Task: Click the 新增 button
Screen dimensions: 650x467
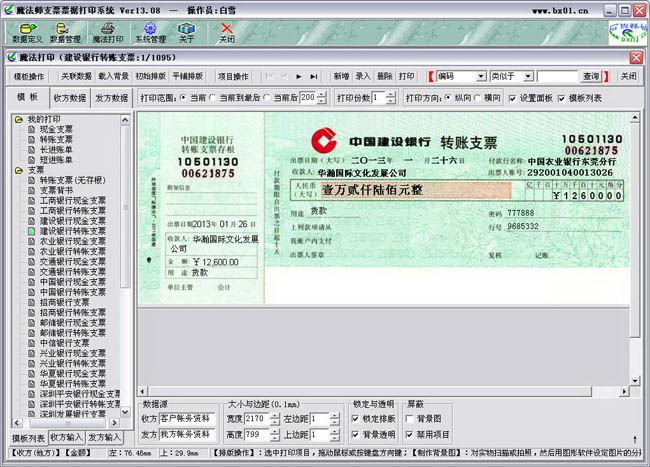Action: tap(341, 76)
